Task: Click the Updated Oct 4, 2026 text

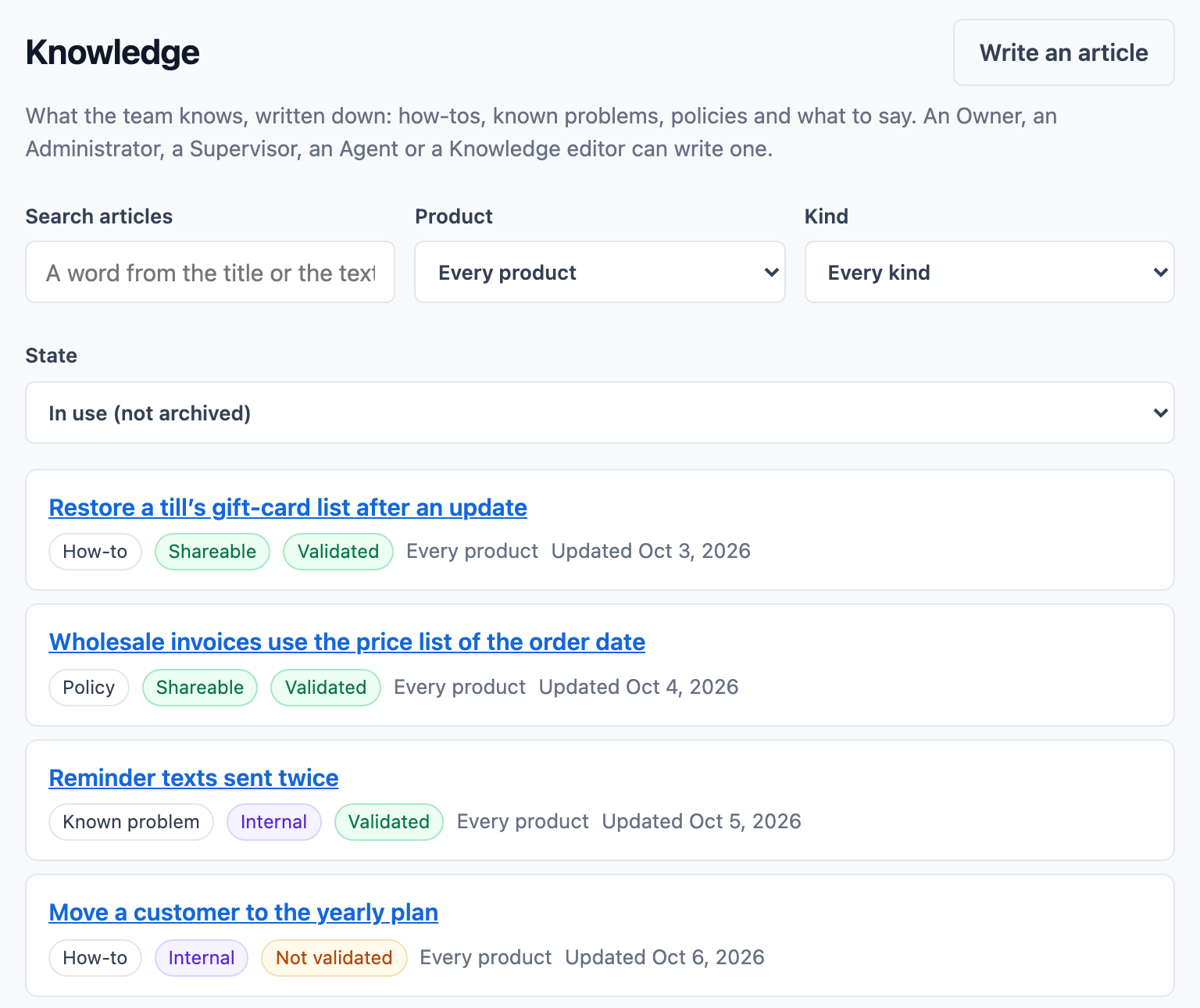Action: click(x=638, y=688)
